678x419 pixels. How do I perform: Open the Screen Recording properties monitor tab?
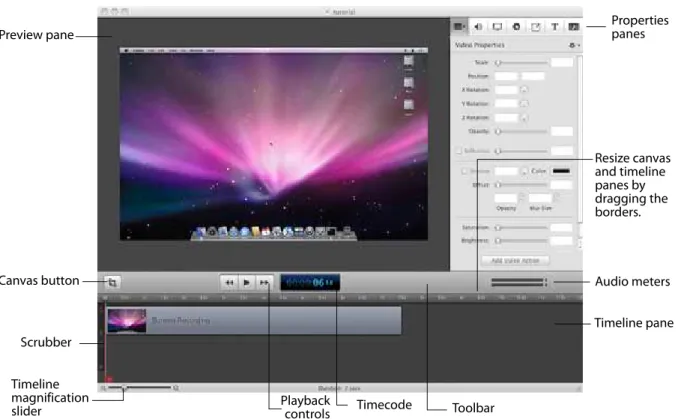(498, 27)
